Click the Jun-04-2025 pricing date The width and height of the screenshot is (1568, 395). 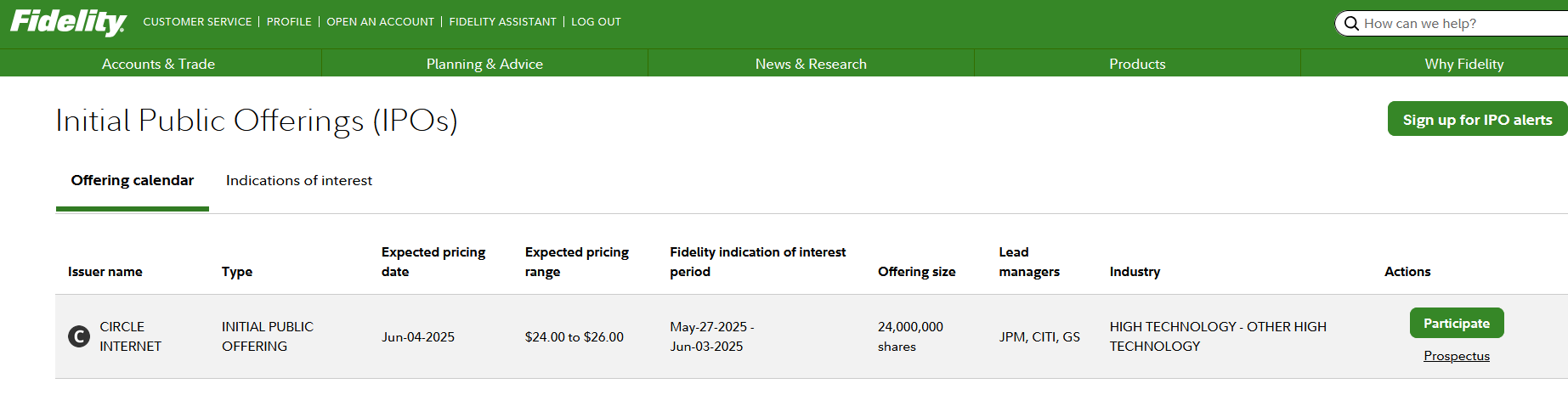coord(418,337)
